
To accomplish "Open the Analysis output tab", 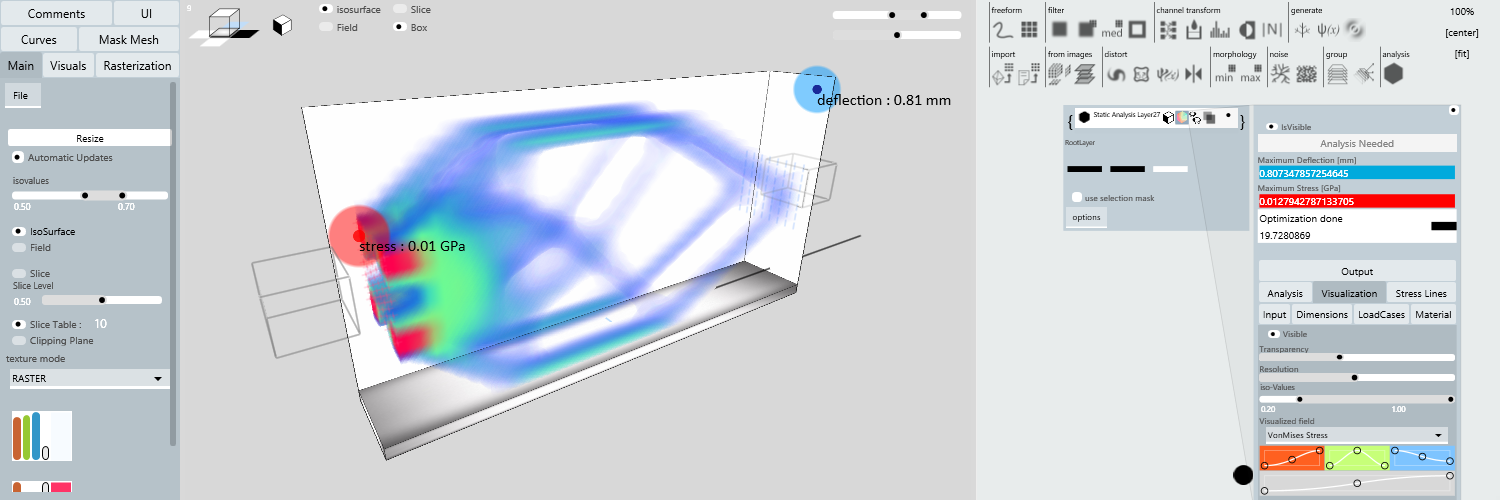I will [x=1285, y=293].
